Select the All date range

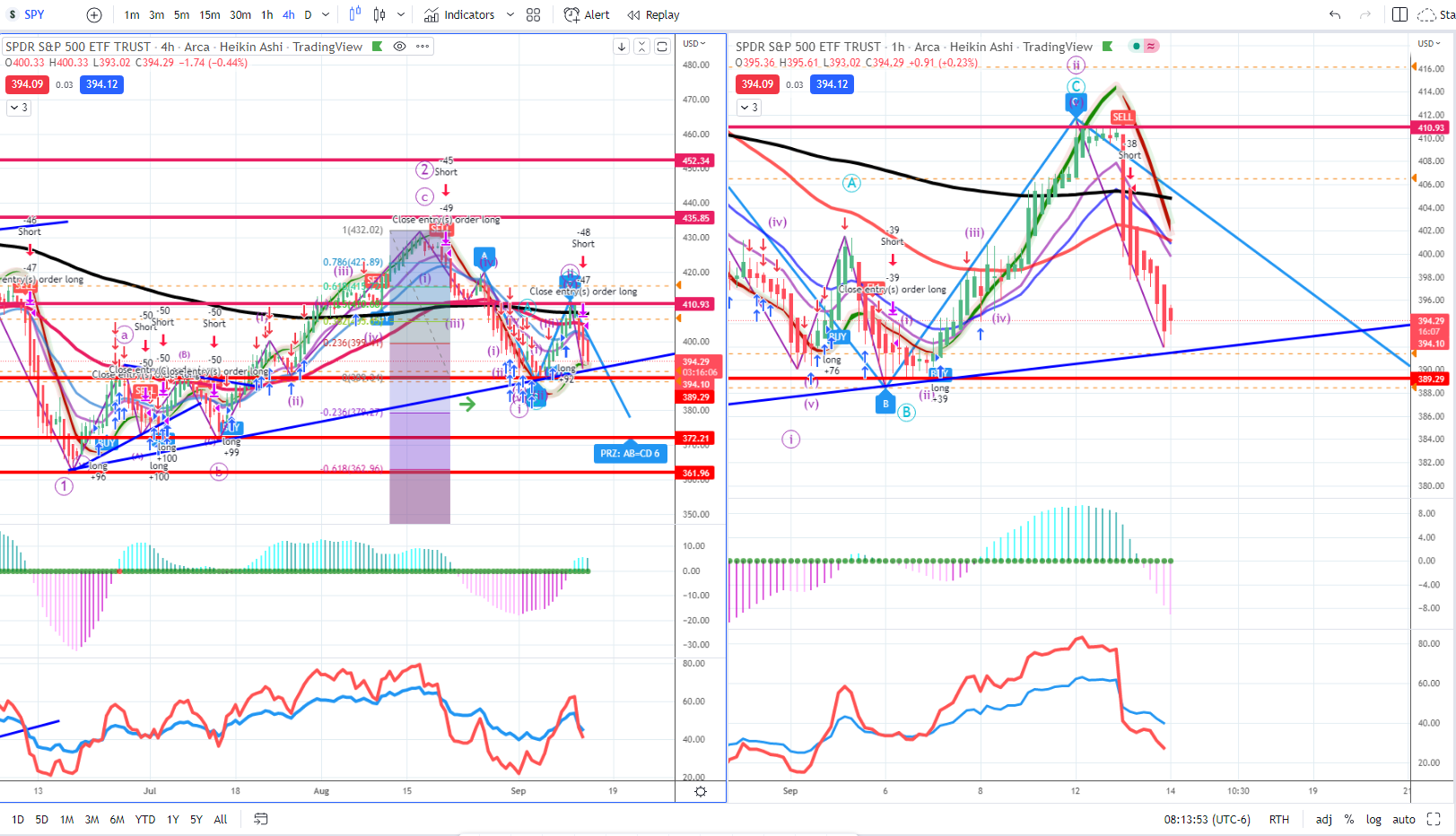[x=221, y=819]
